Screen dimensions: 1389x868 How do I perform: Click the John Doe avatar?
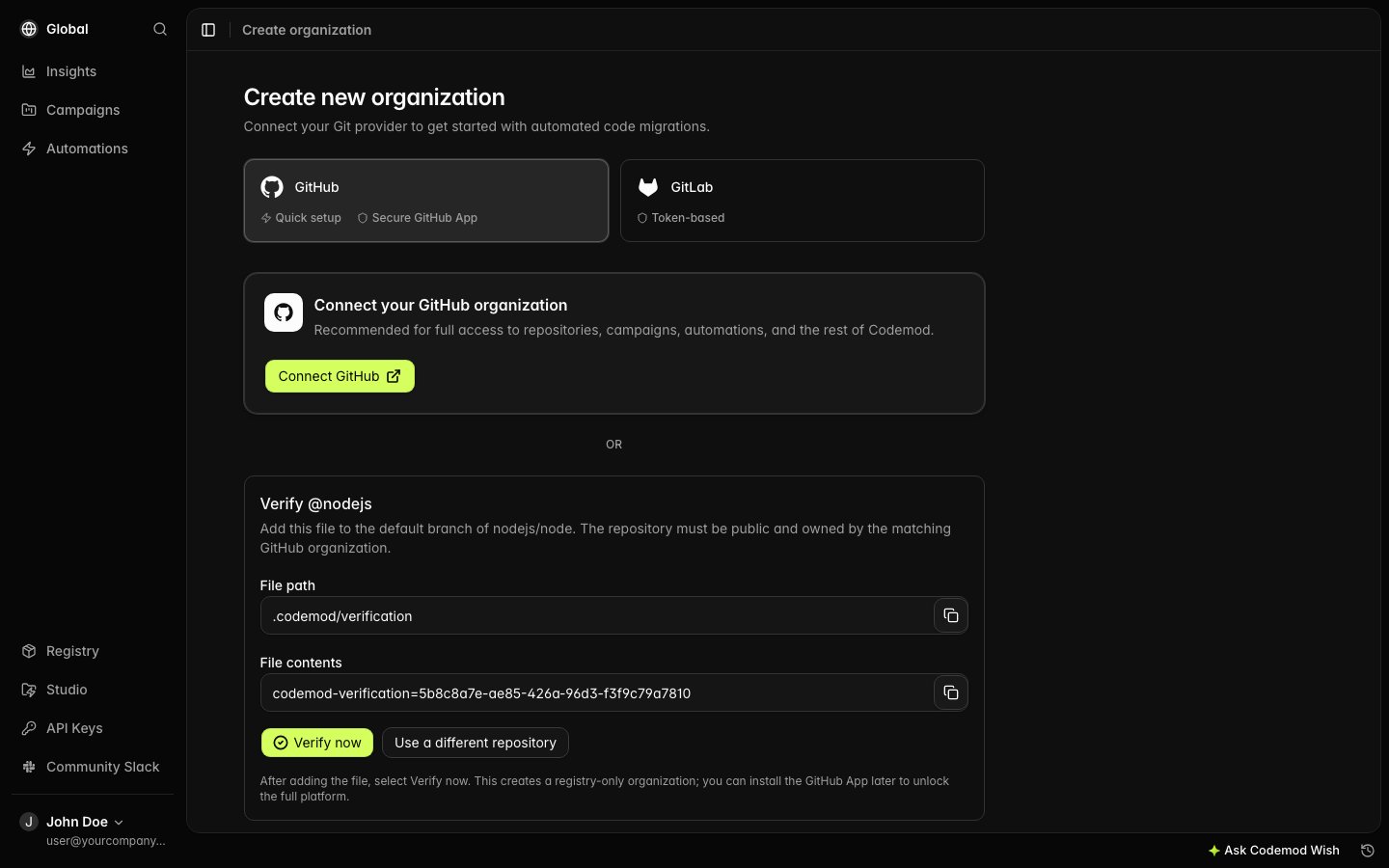pyautogui.click(x=29, y=822)
